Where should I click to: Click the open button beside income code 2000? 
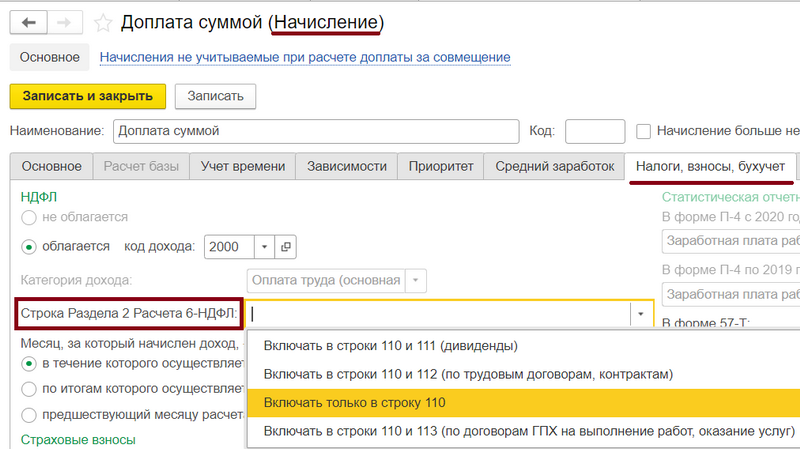coord(285,246)
